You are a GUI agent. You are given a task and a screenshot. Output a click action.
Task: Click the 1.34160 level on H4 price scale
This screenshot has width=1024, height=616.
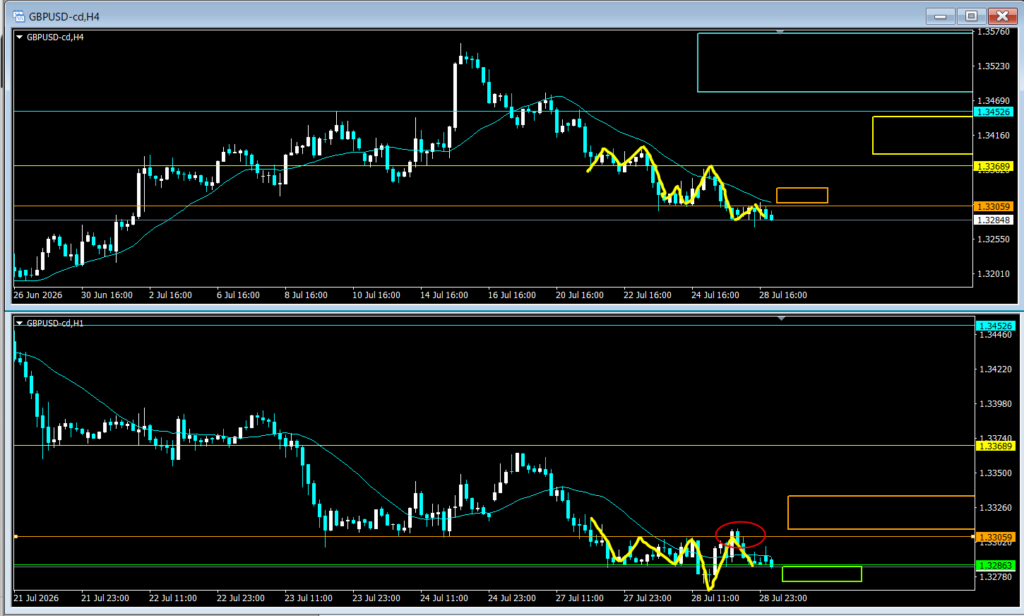pos(993,135)
